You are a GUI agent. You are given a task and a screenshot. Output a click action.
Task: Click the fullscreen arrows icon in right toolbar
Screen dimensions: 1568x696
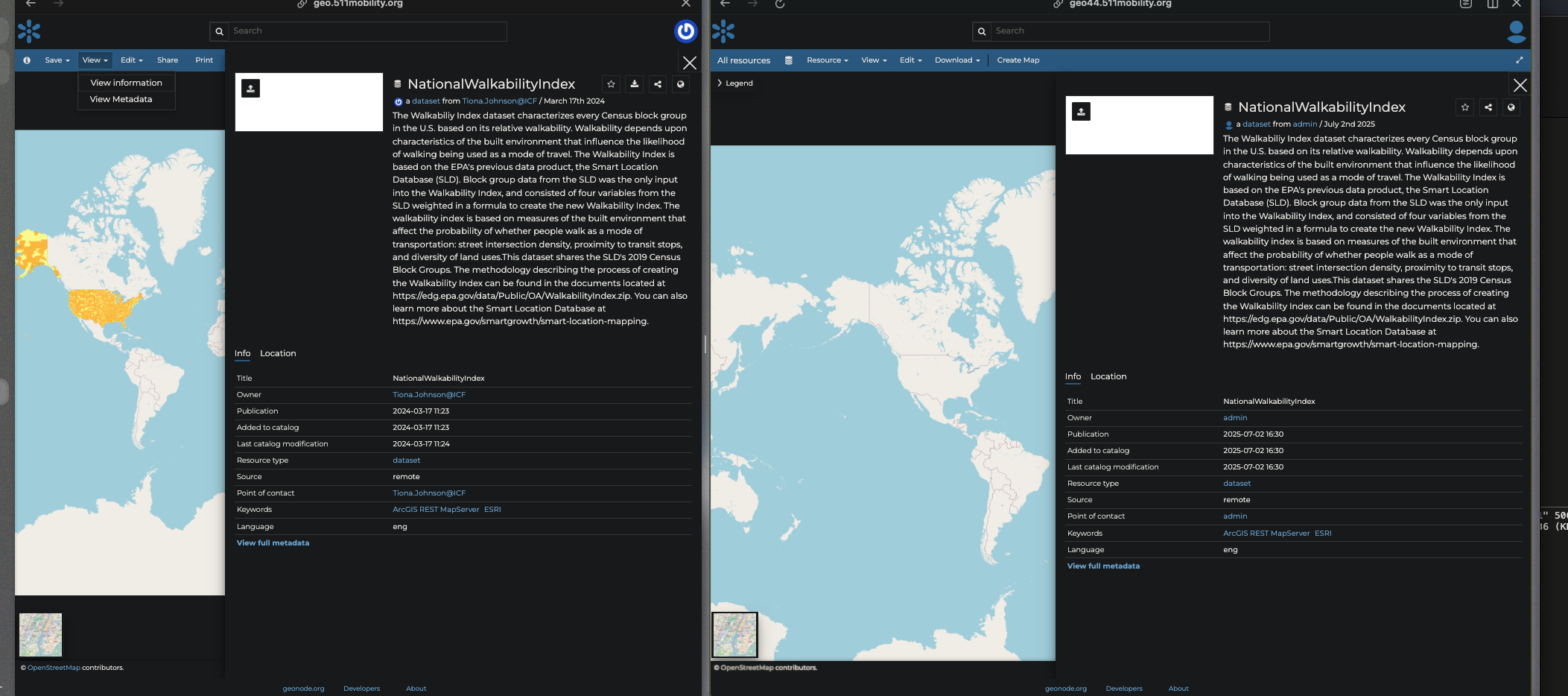coord(1519,60)
